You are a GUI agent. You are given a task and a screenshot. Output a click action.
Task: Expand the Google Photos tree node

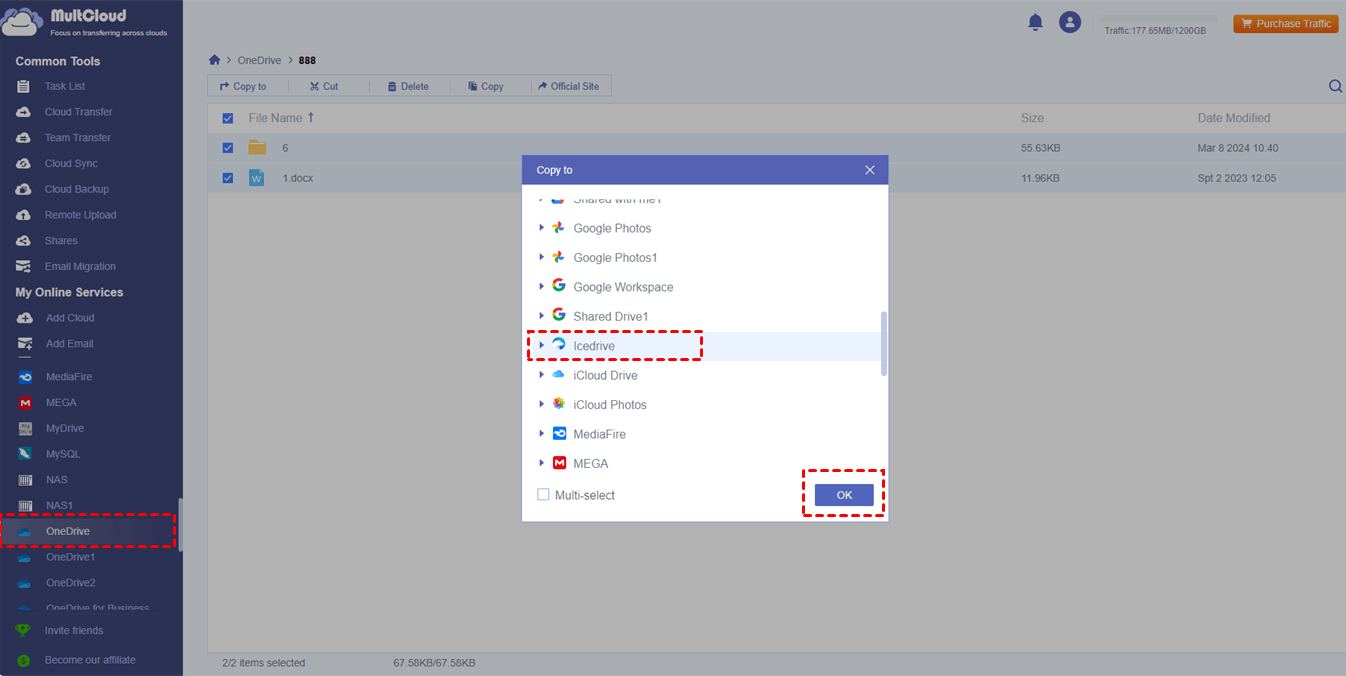pos(542,228)
